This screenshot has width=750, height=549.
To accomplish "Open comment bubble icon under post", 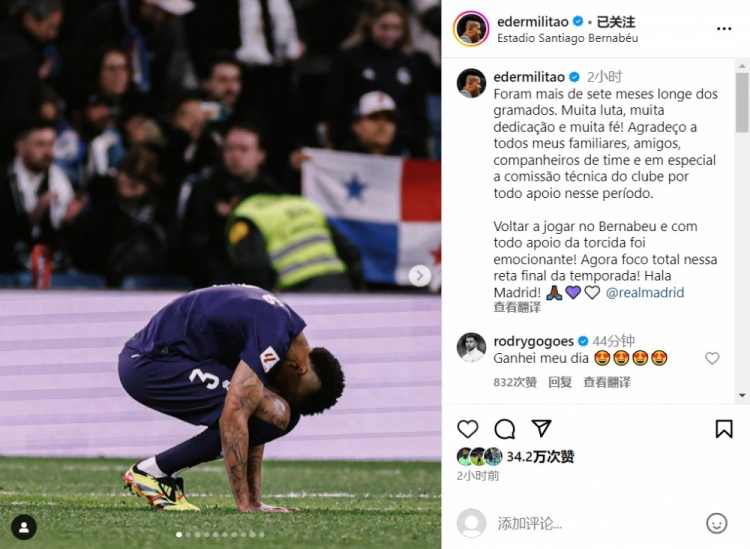I will (504, 429).
